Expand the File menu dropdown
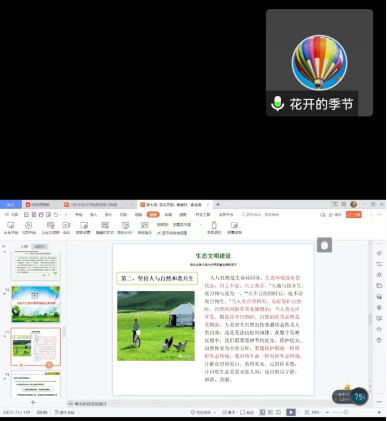Screen dimensions: 387x421 [11, 215]
